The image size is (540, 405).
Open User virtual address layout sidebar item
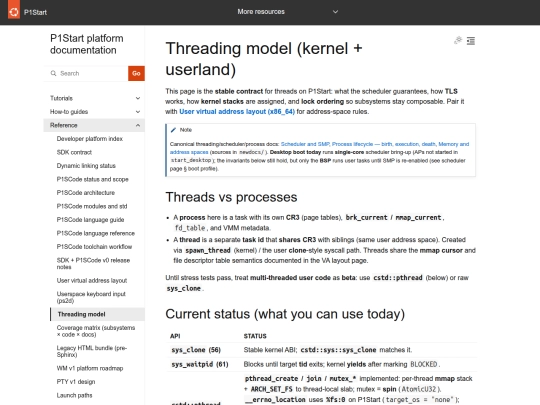pos(92,280)
